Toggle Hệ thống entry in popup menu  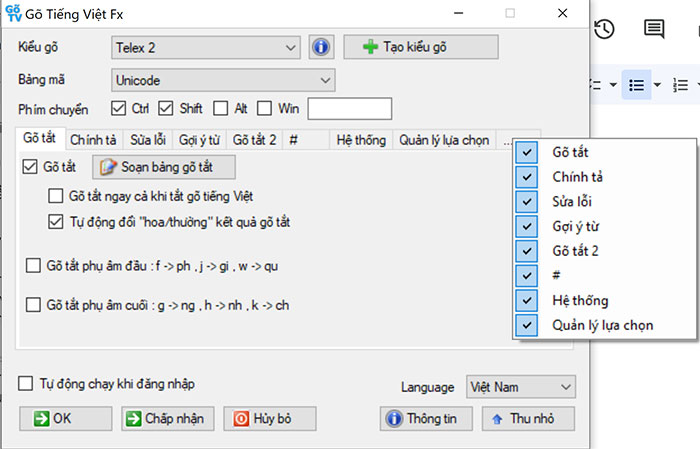[x=604, y=300]
